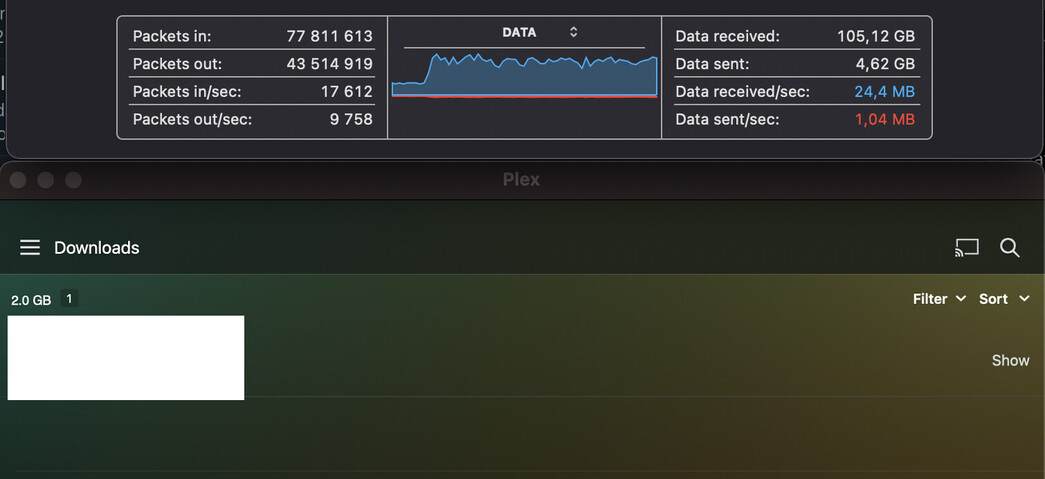1045x479 pixels.
Task: Click the item count badge showing 1
Action: point(70,298)
